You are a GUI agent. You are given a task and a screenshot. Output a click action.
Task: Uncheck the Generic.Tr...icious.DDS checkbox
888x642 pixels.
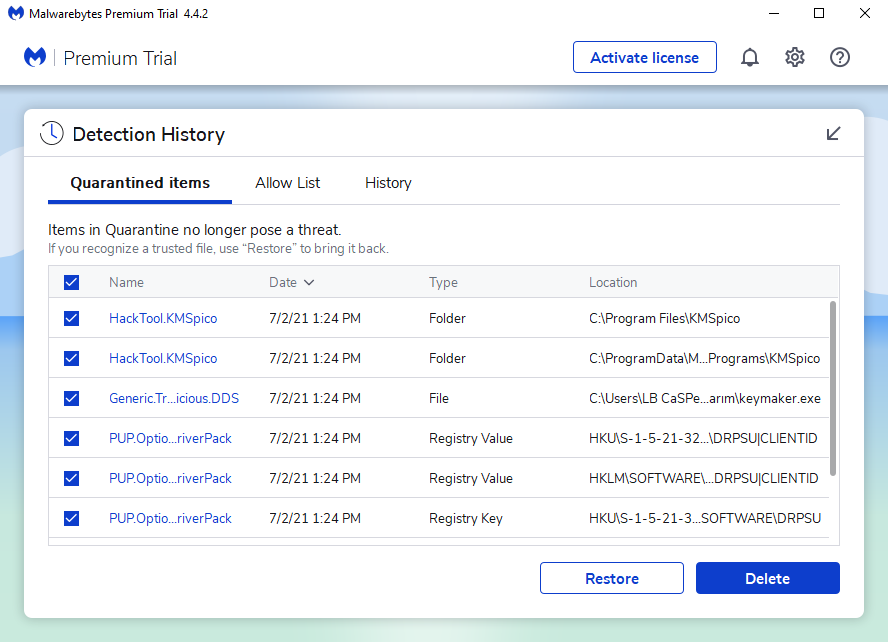pyautogui.click(x=71, y=399)
